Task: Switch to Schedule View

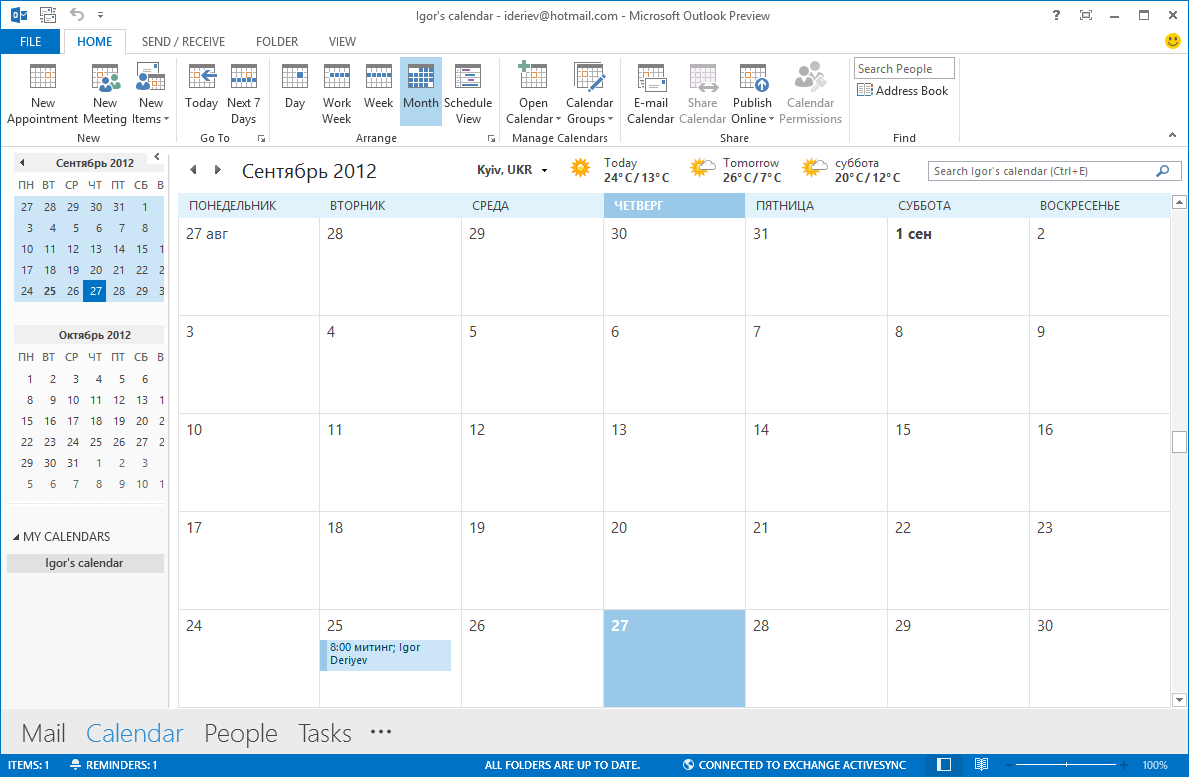Action: tap(468, 93)
